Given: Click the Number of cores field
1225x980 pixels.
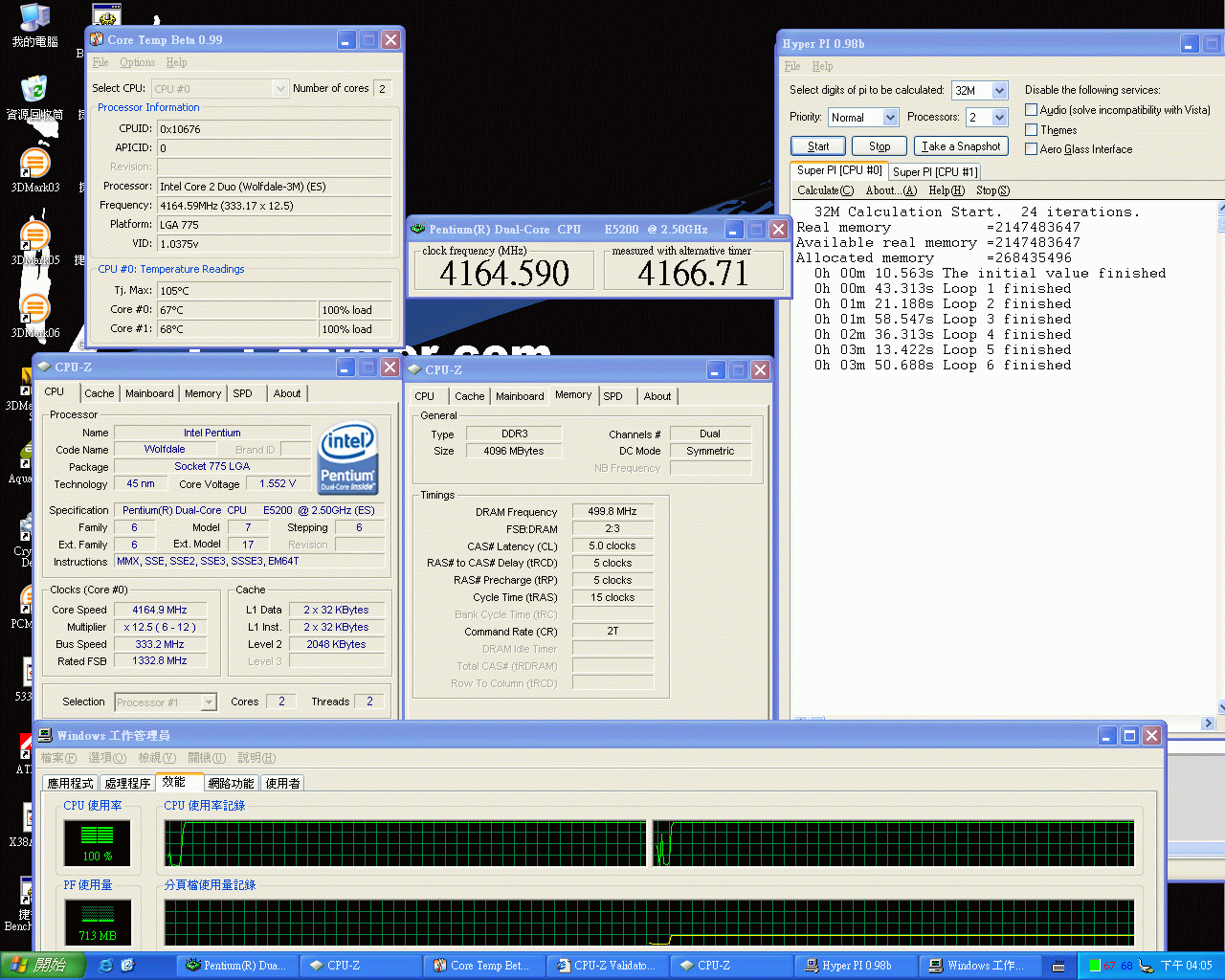Looking at the screenshot, I should tap(382, 88).
